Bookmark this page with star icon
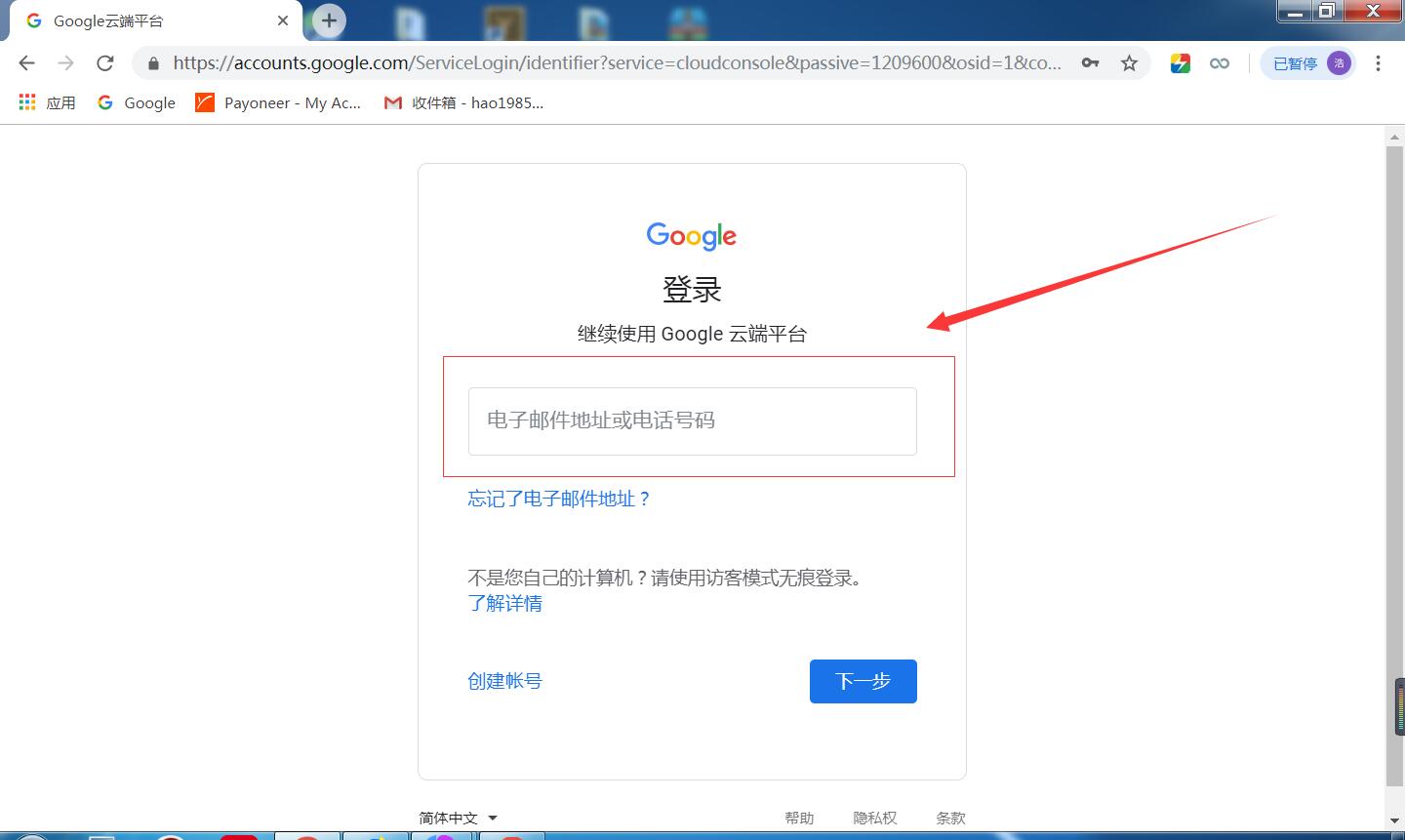The width and height of the screenshot is (1405, 840). [x=1129, y=63]
